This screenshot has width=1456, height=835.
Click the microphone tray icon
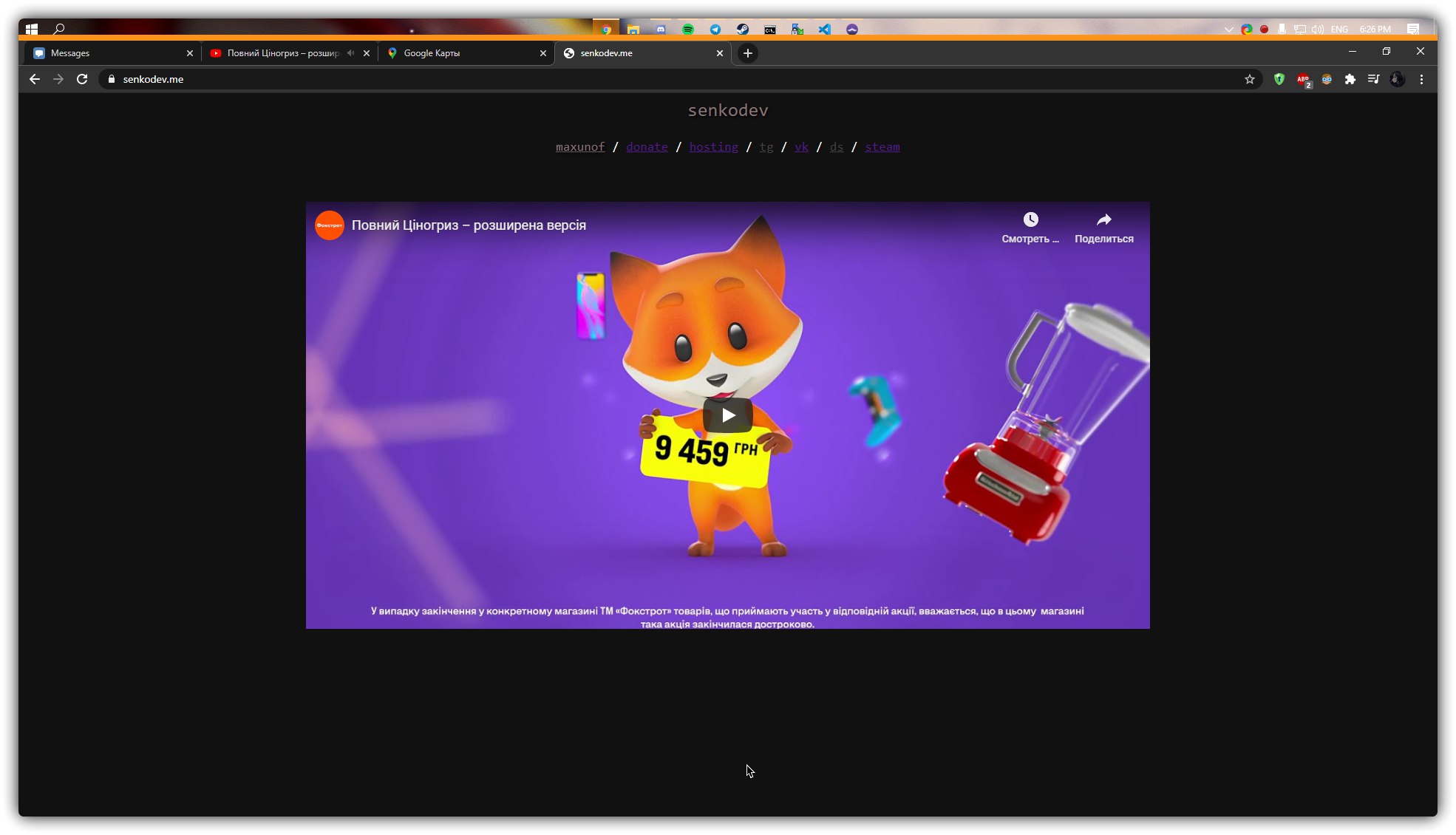pyautogui.click(x=1282, y=30)
